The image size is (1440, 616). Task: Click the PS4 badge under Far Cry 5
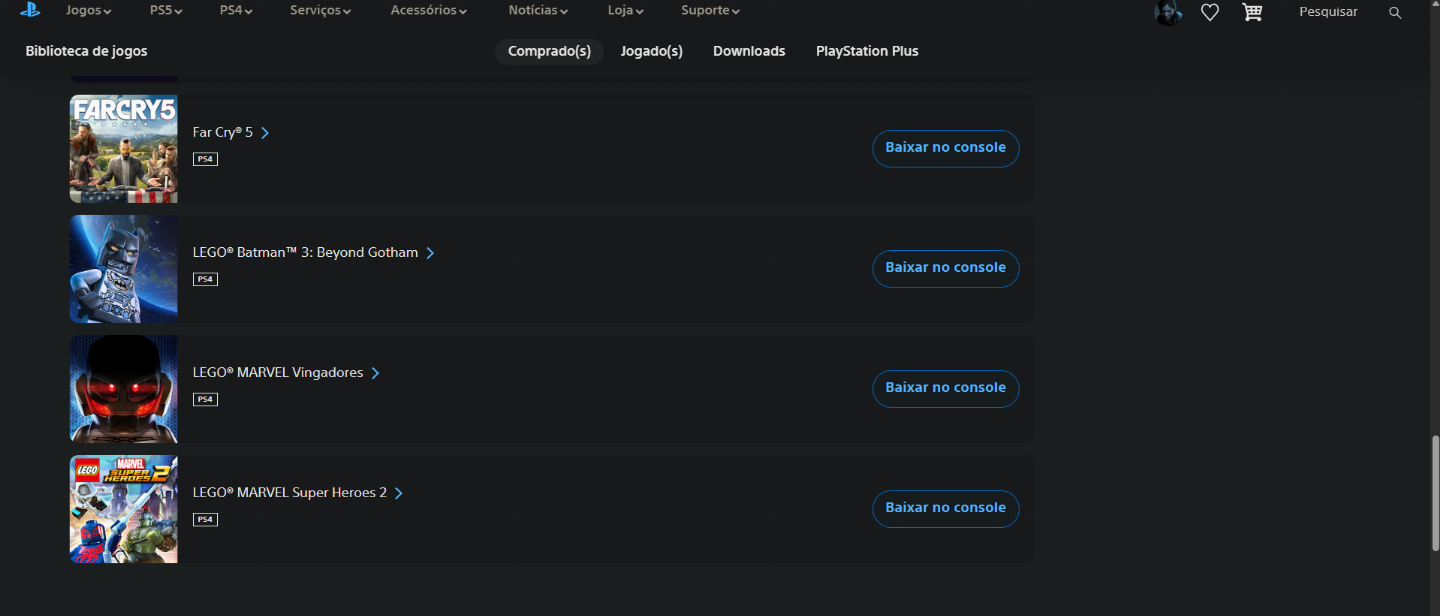(205, 159)
